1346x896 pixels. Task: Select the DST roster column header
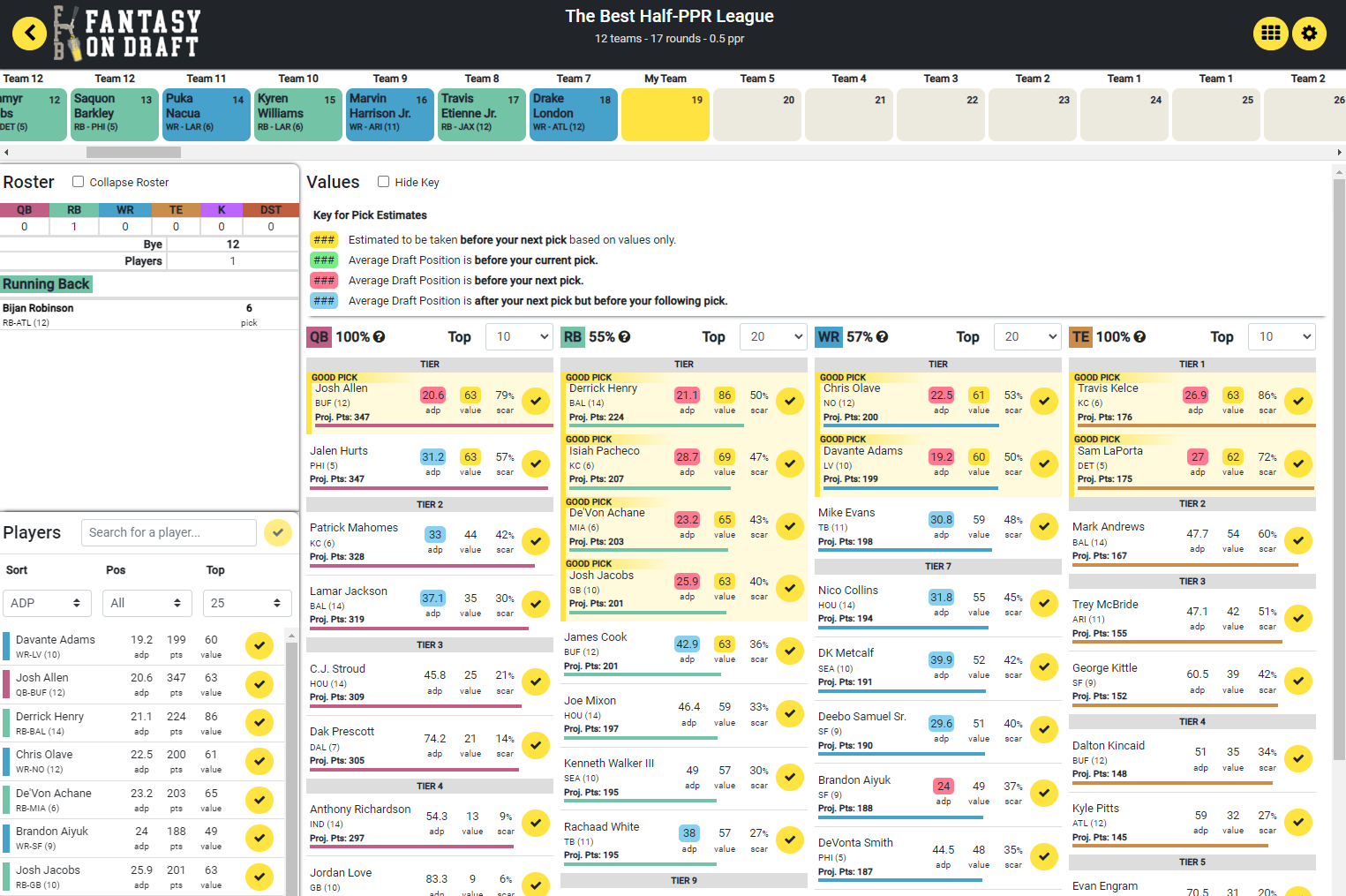[271, 210]
